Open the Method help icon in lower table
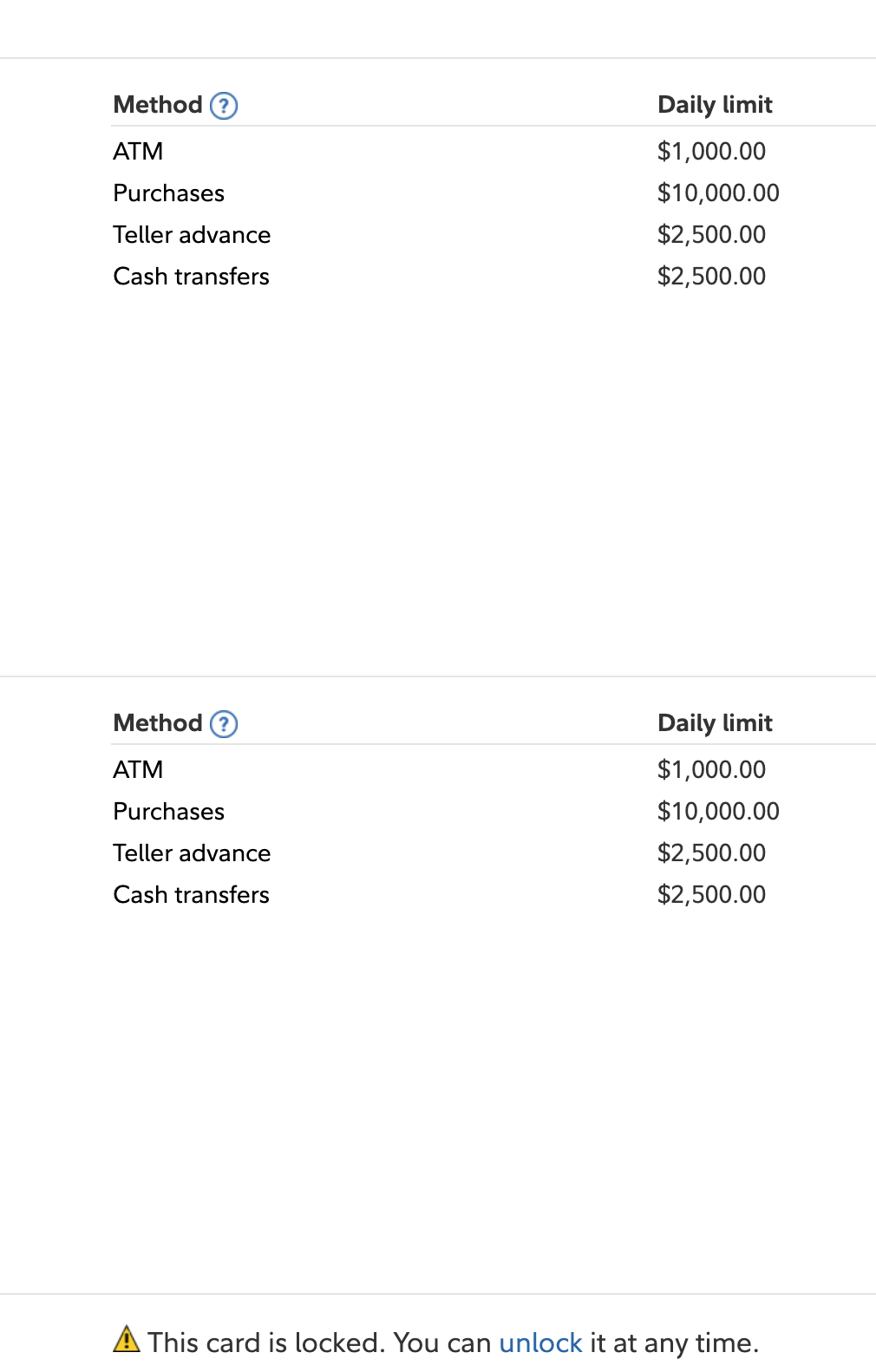Screen dimensions: 876x1372 (224, 724)
